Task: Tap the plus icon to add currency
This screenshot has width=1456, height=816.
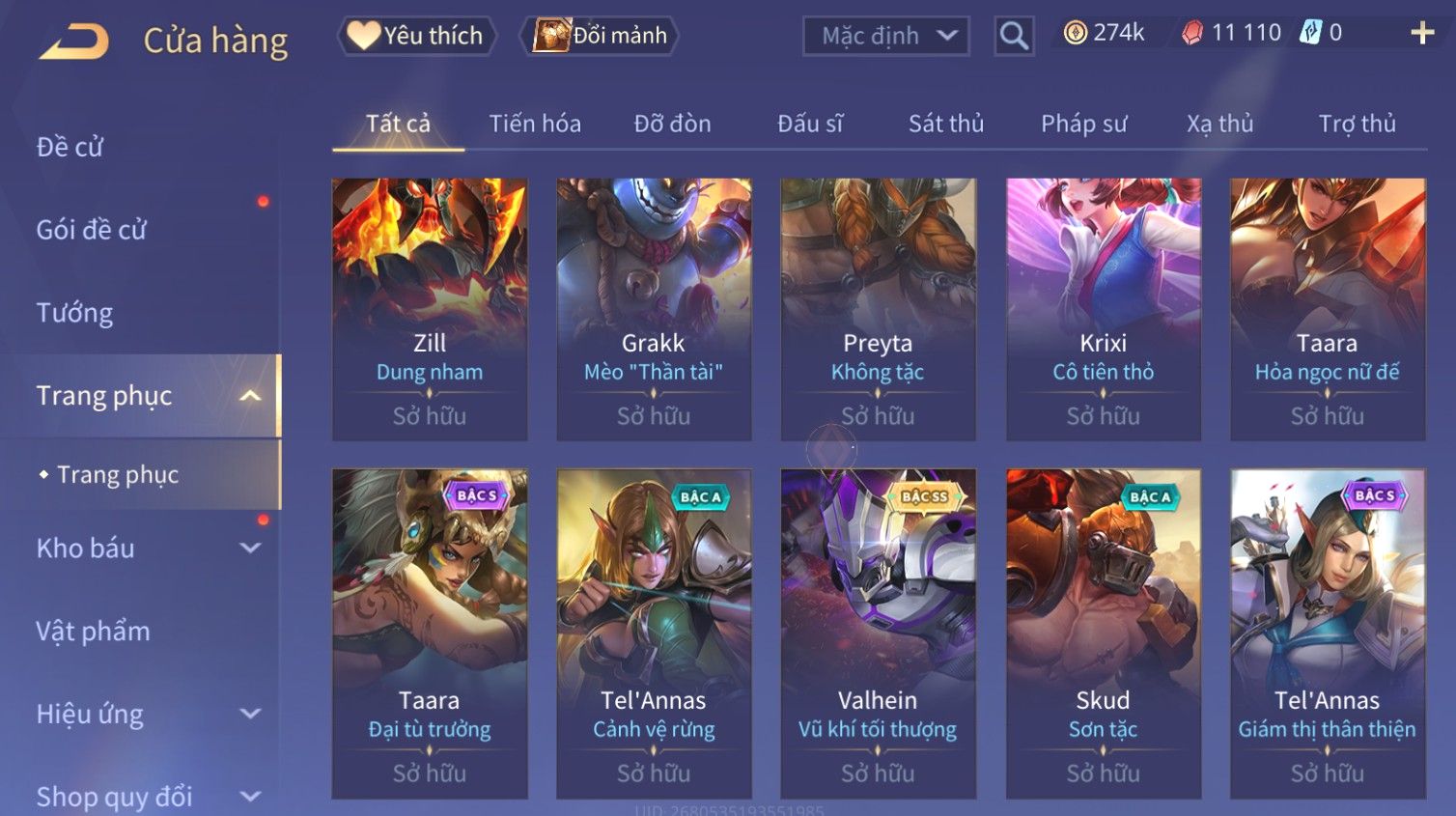Action: tap(1422, 33)
